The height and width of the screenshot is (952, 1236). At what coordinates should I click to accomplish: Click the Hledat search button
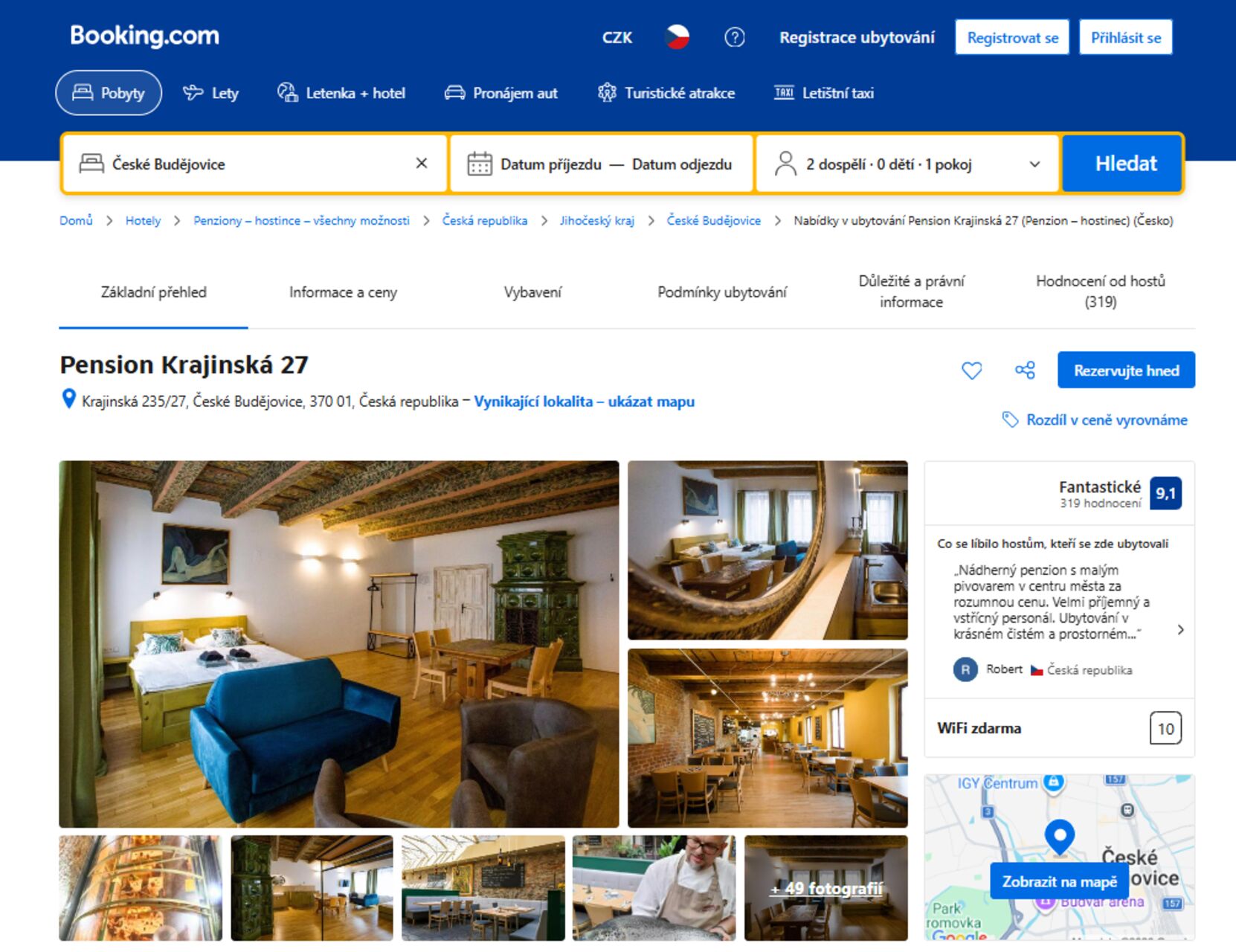pyautogui.click(x=1123, y=164)
